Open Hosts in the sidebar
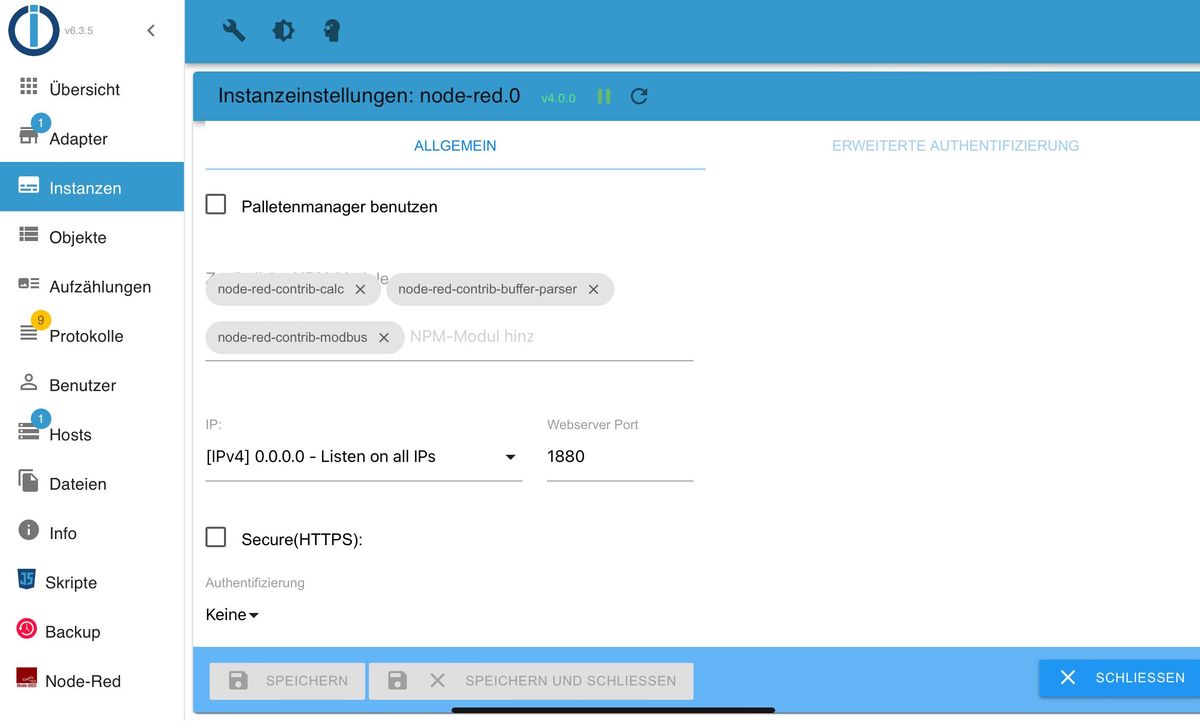This screenshot has height=721, width=1200. [x=92, y=434]
